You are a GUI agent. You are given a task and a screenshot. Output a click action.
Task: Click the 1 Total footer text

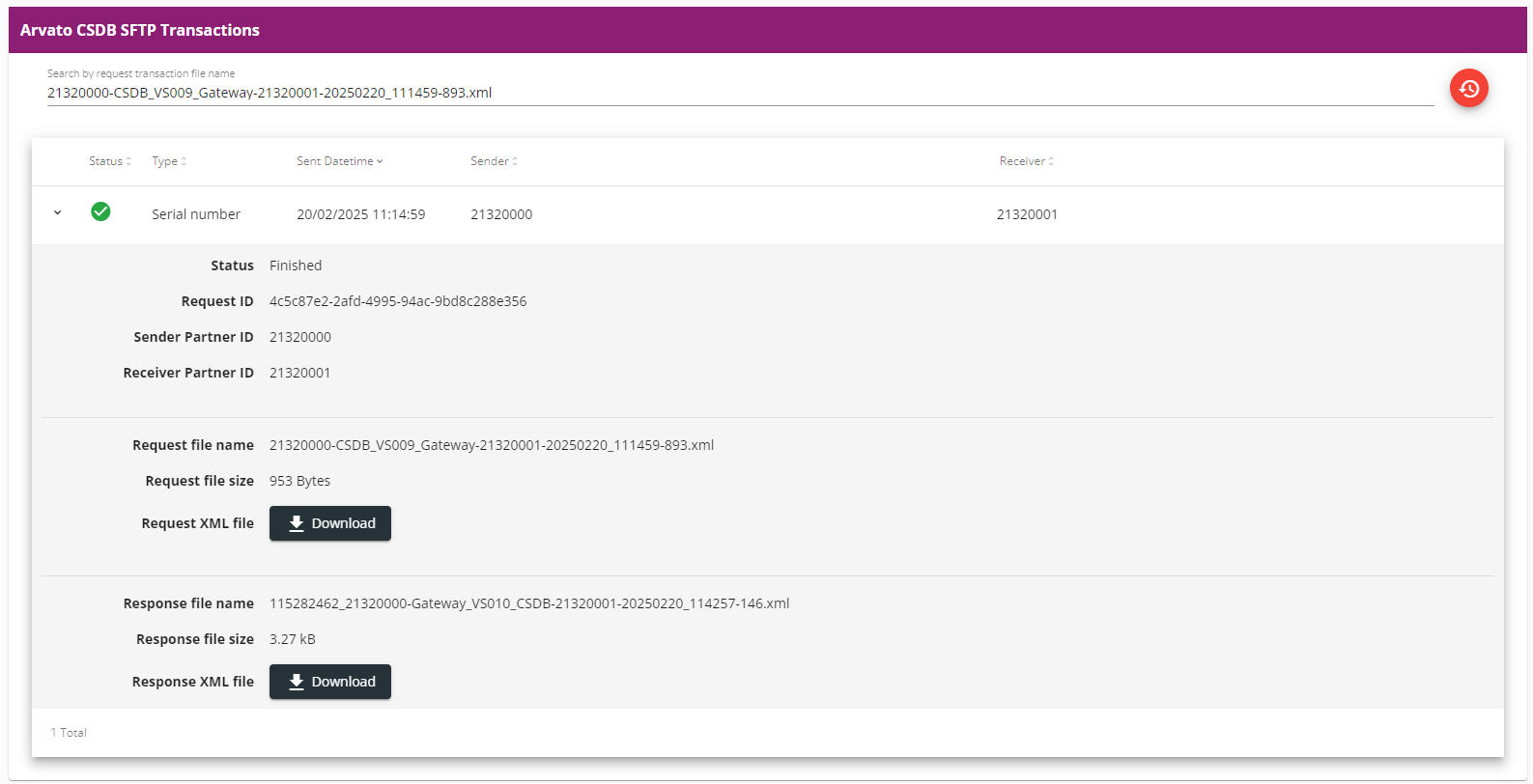point(69,733)
